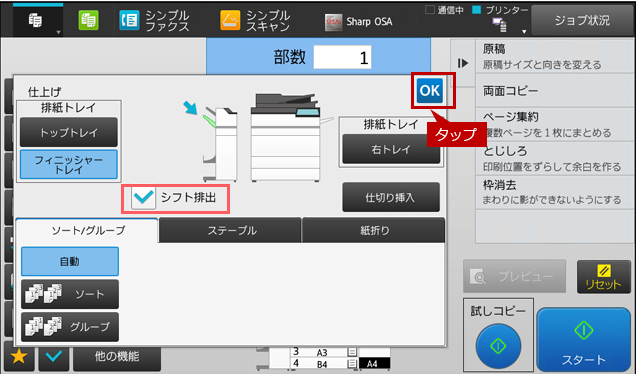Open the copy mode icon in top bar
The width and height of the screenshot is (636, 374).
(x=35, y=19)
